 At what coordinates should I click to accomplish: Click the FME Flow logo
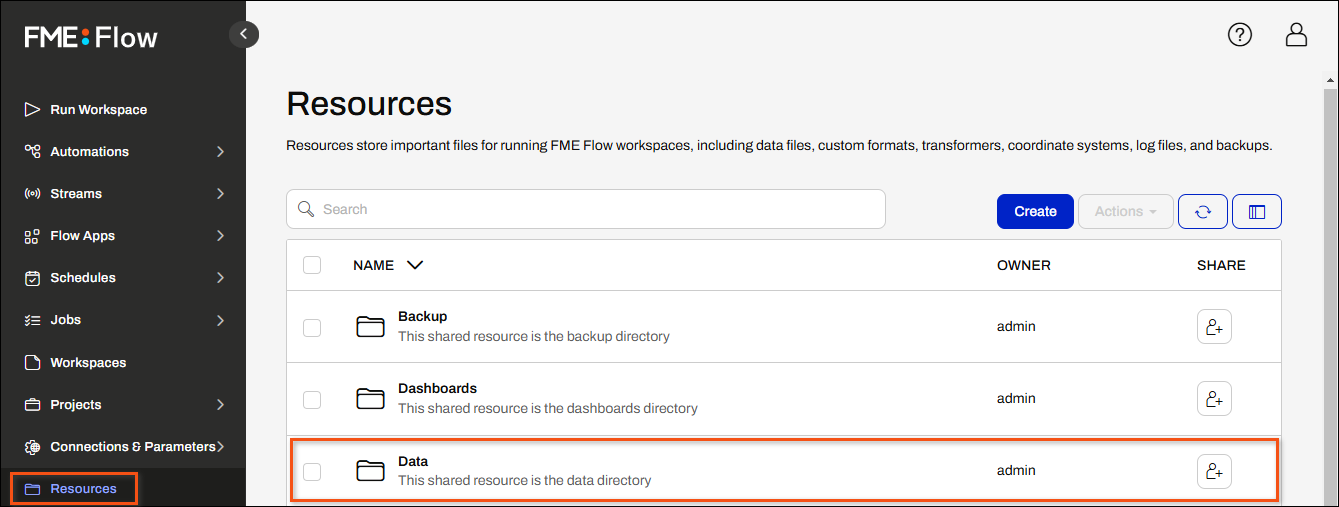91,38
